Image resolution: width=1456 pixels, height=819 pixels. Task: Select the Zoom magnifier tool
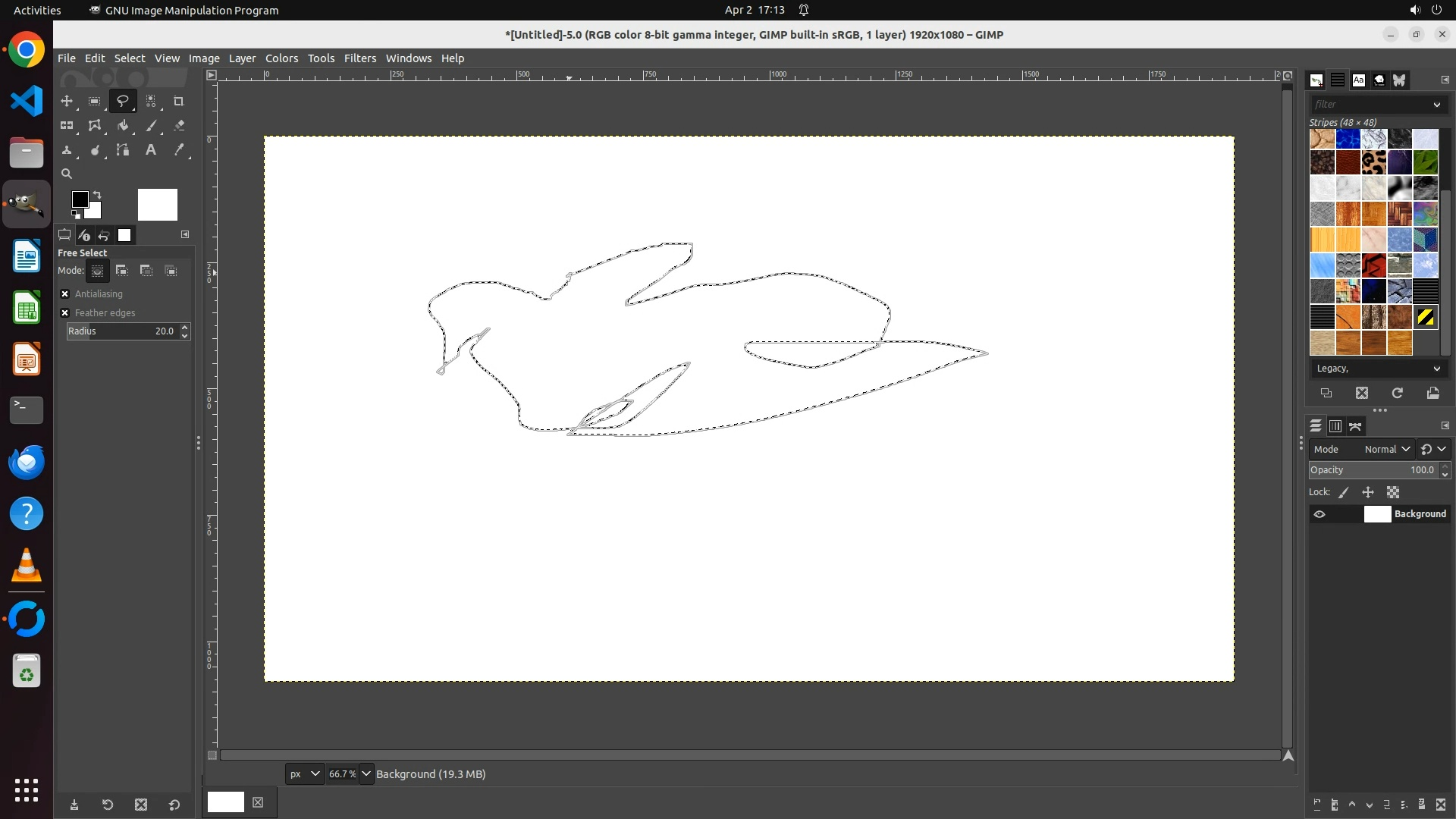coord(67,174)
